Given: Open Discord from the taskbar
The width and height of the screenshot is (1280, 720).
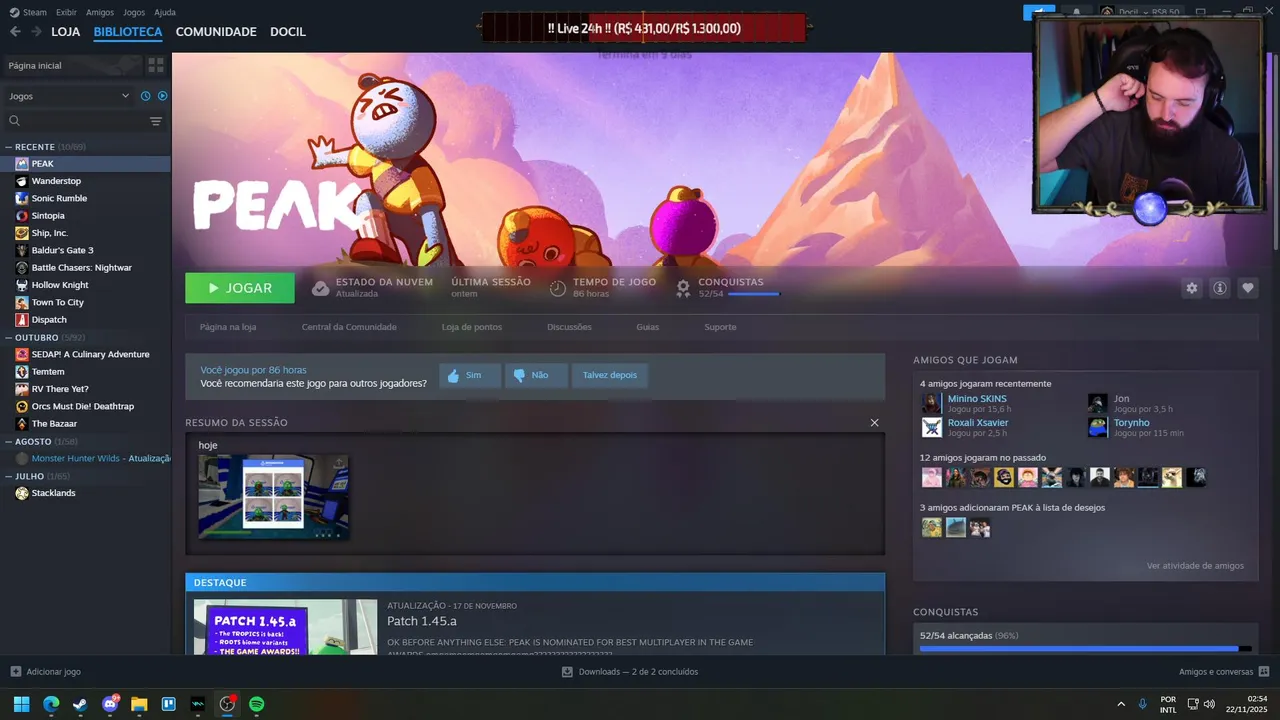Looking at the screenshot, I should coord(110,704).
